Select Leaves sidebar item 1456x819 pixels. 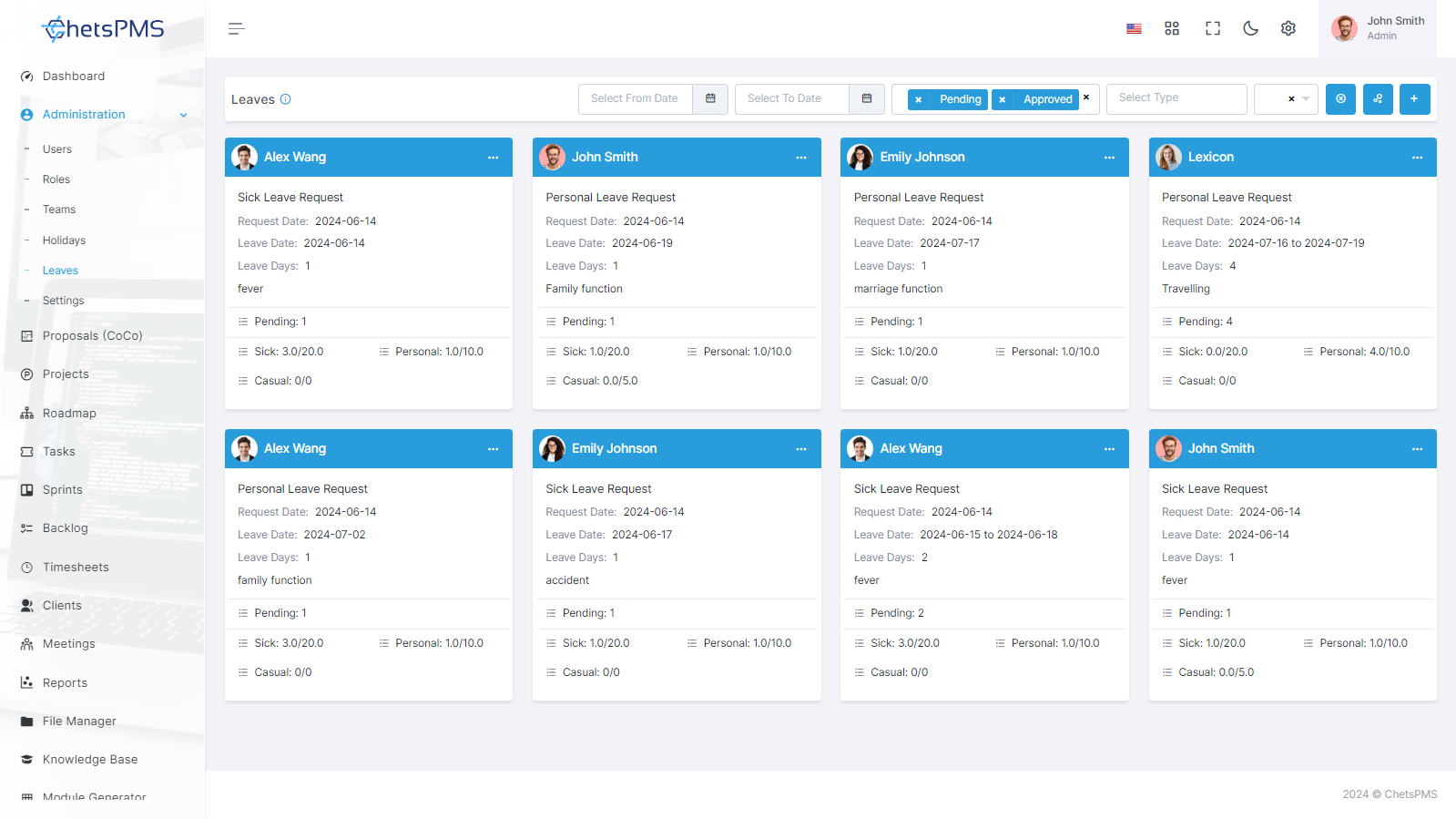coord(60,271)
